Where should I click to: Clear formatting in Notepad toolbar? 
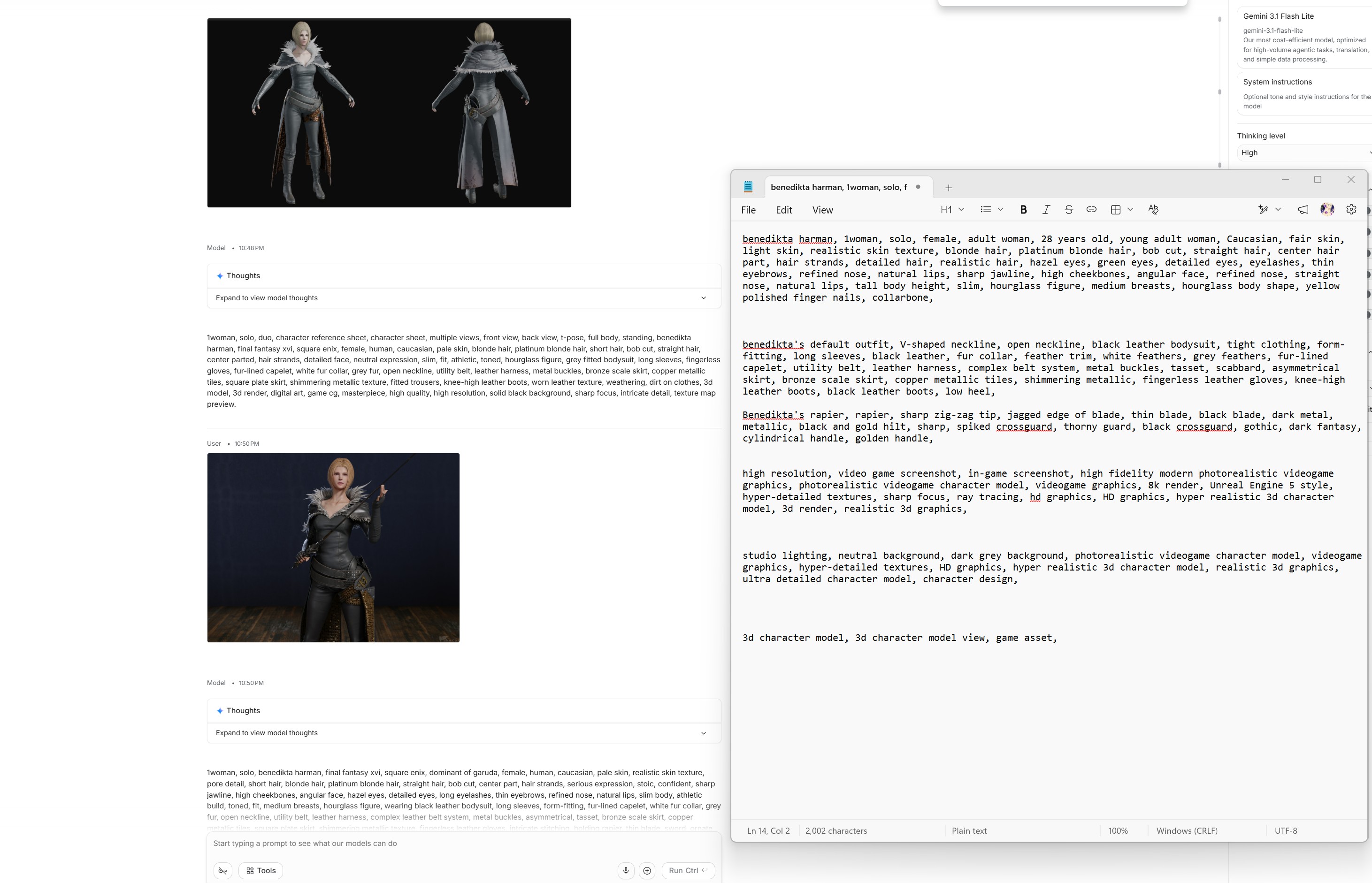[x=1153, y=210]
